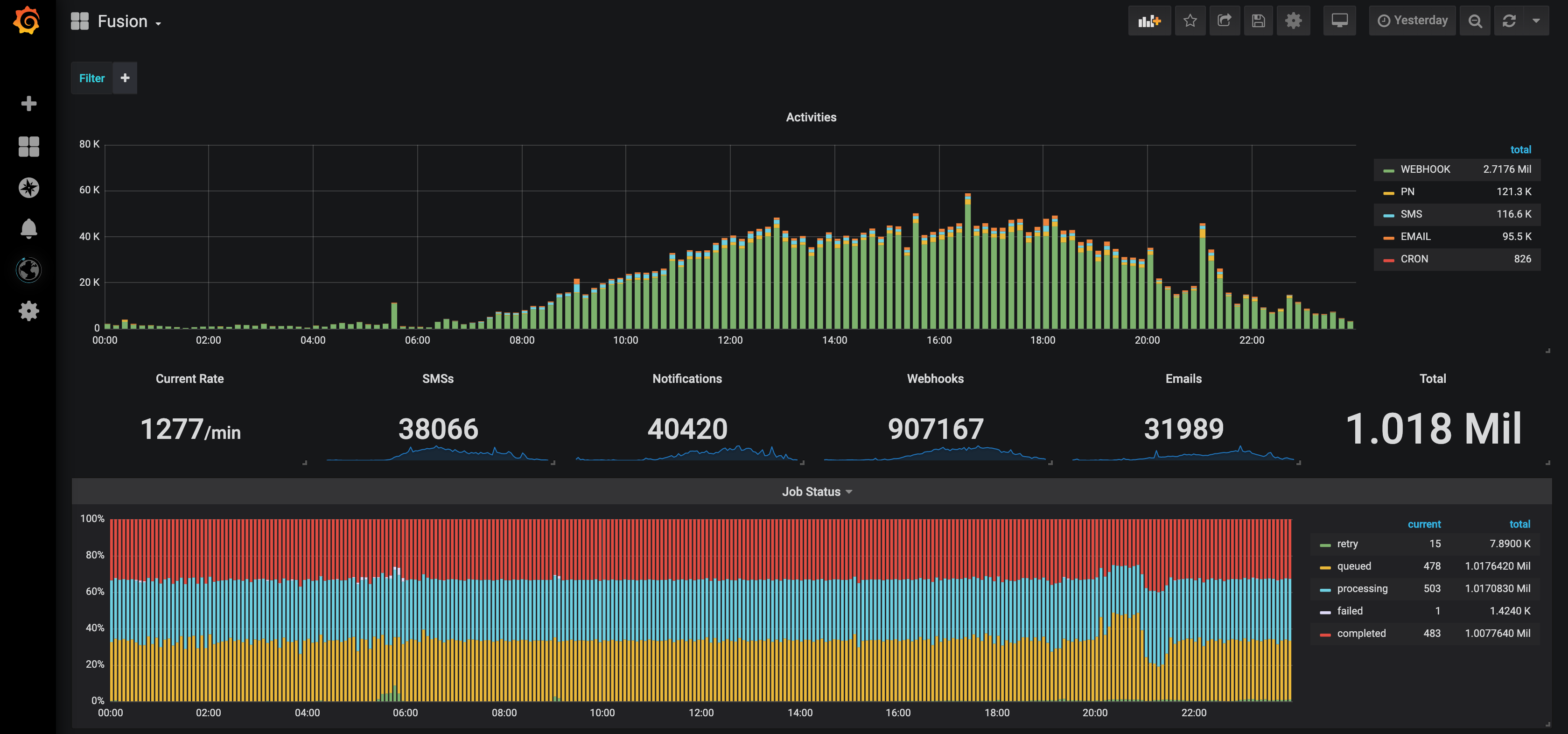Save dashboard with the floppy disk icon
Screen dimensions: 1568x734
(1258, 21)
